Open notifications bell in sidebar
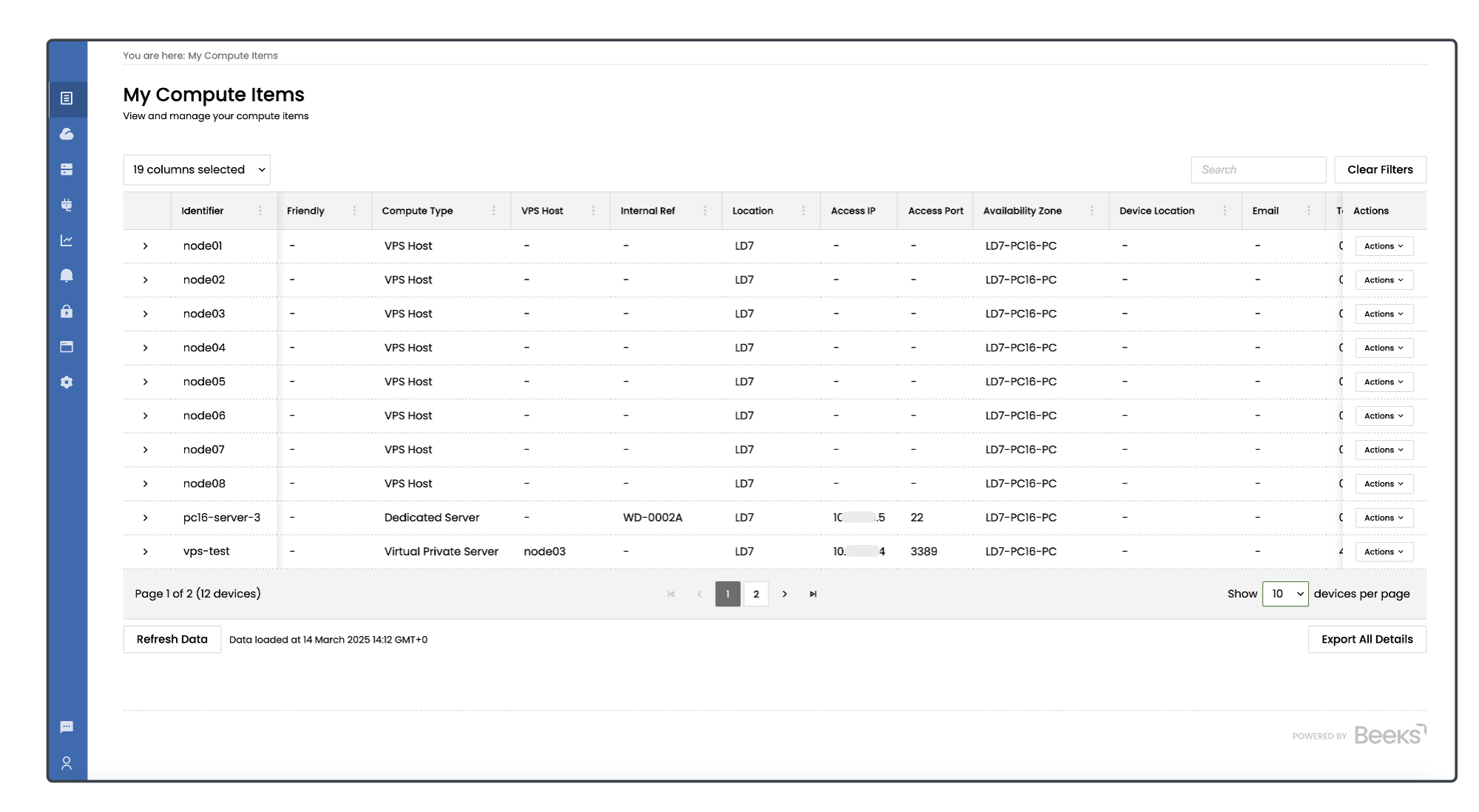This screenshot has width=1479, height=812. pyautogui.click(x=67, y=276)
